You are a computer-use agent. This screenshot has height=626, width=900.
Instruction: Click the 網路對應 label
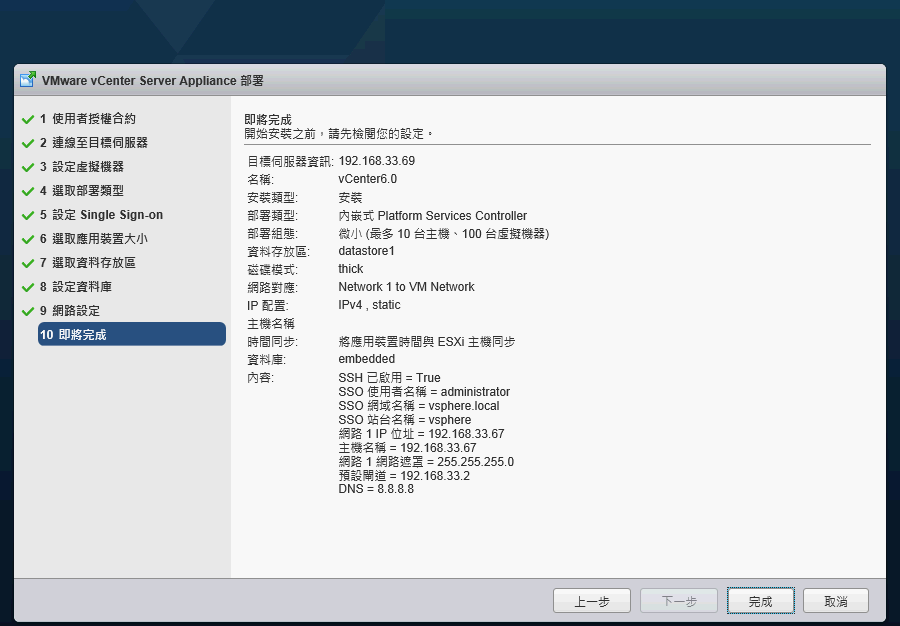pyautogui.click(x=273, y=287)
